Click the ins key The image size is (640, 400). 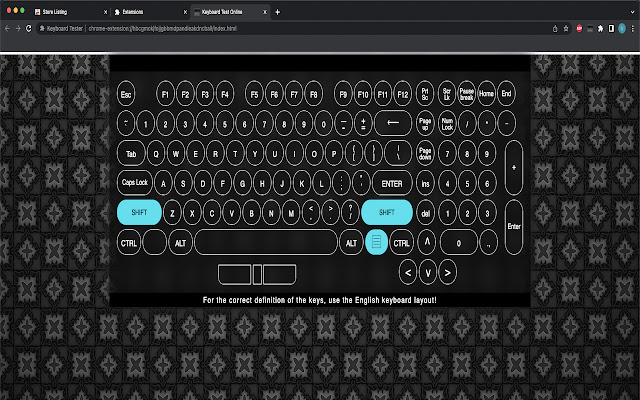pyautogui.click(x=425, y=183)
